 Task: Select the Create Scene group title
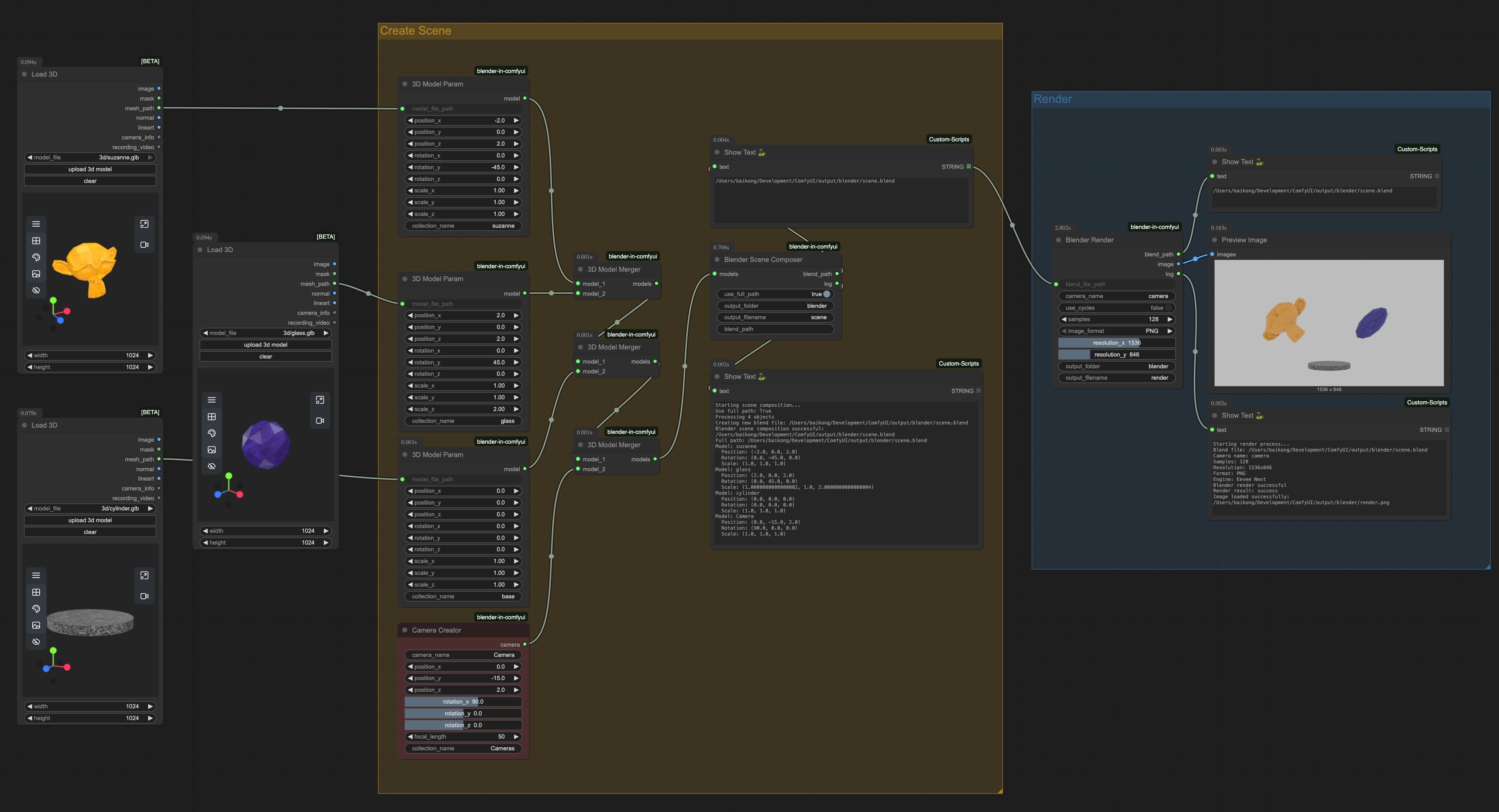click(x=416, y=31)
